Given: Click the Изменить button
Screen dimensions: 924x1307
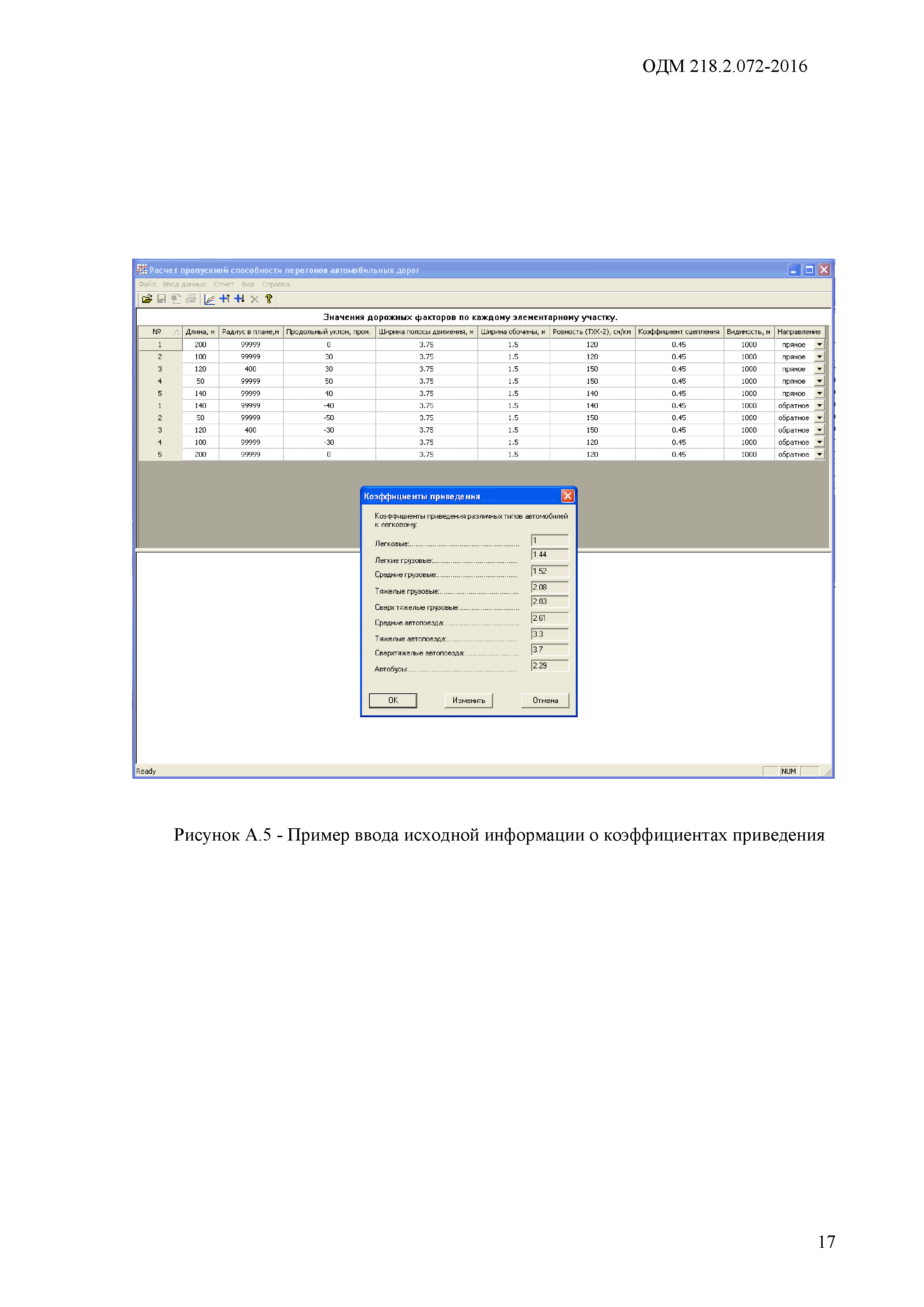Looking at the screenshot, I should tap(468, 700).
